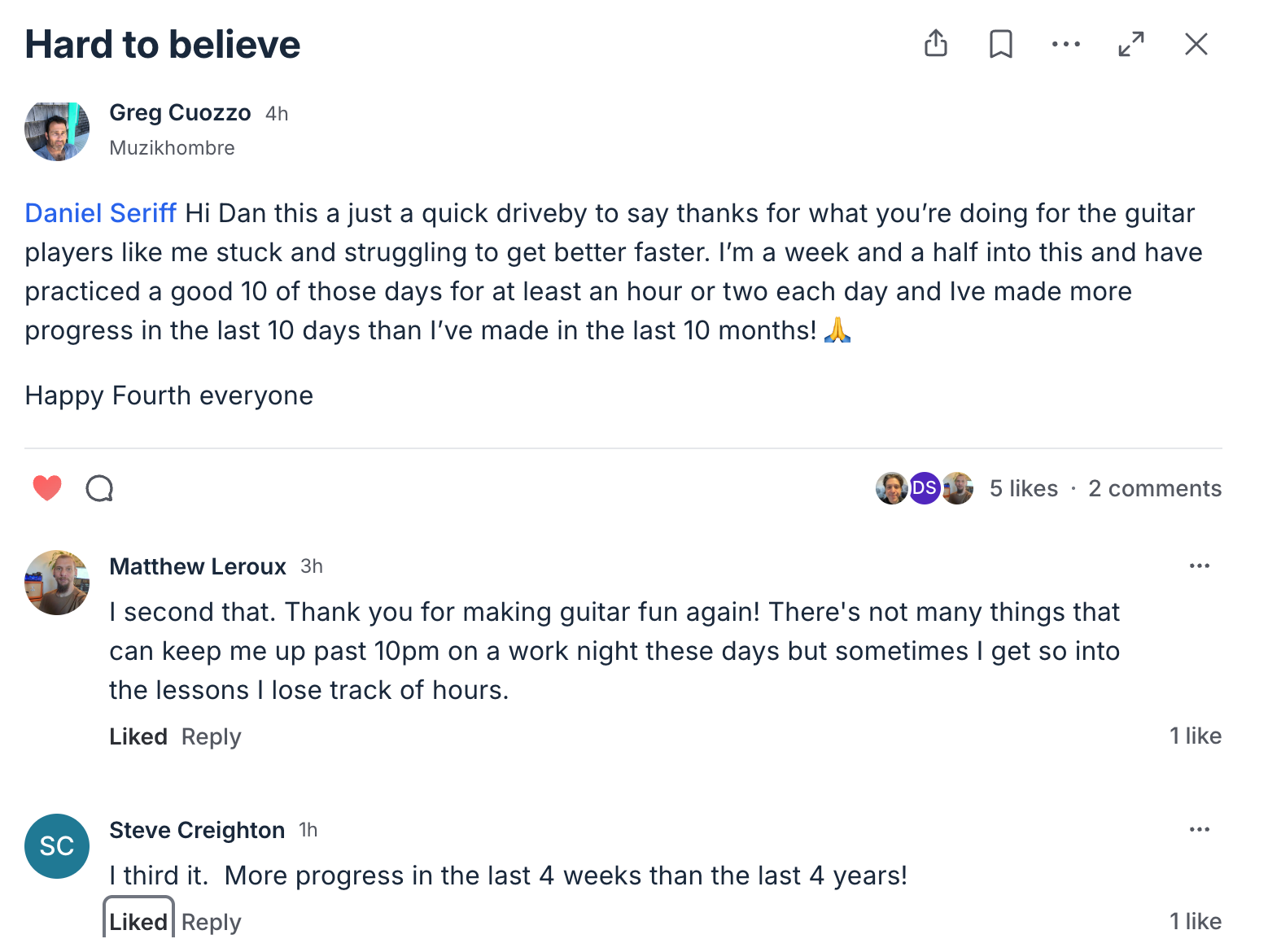Open Matthew Leroux comment options menu
Screen dimensions: 1268x952
point(1199,566)
